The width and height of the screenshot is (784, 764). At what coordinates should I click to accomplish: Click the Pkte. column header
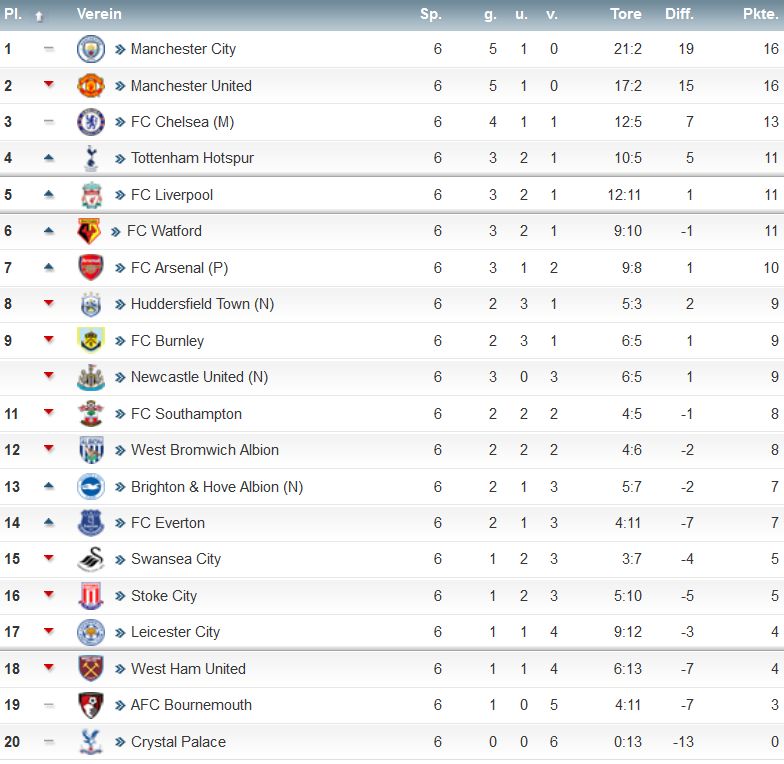click(x=760, y=14)
